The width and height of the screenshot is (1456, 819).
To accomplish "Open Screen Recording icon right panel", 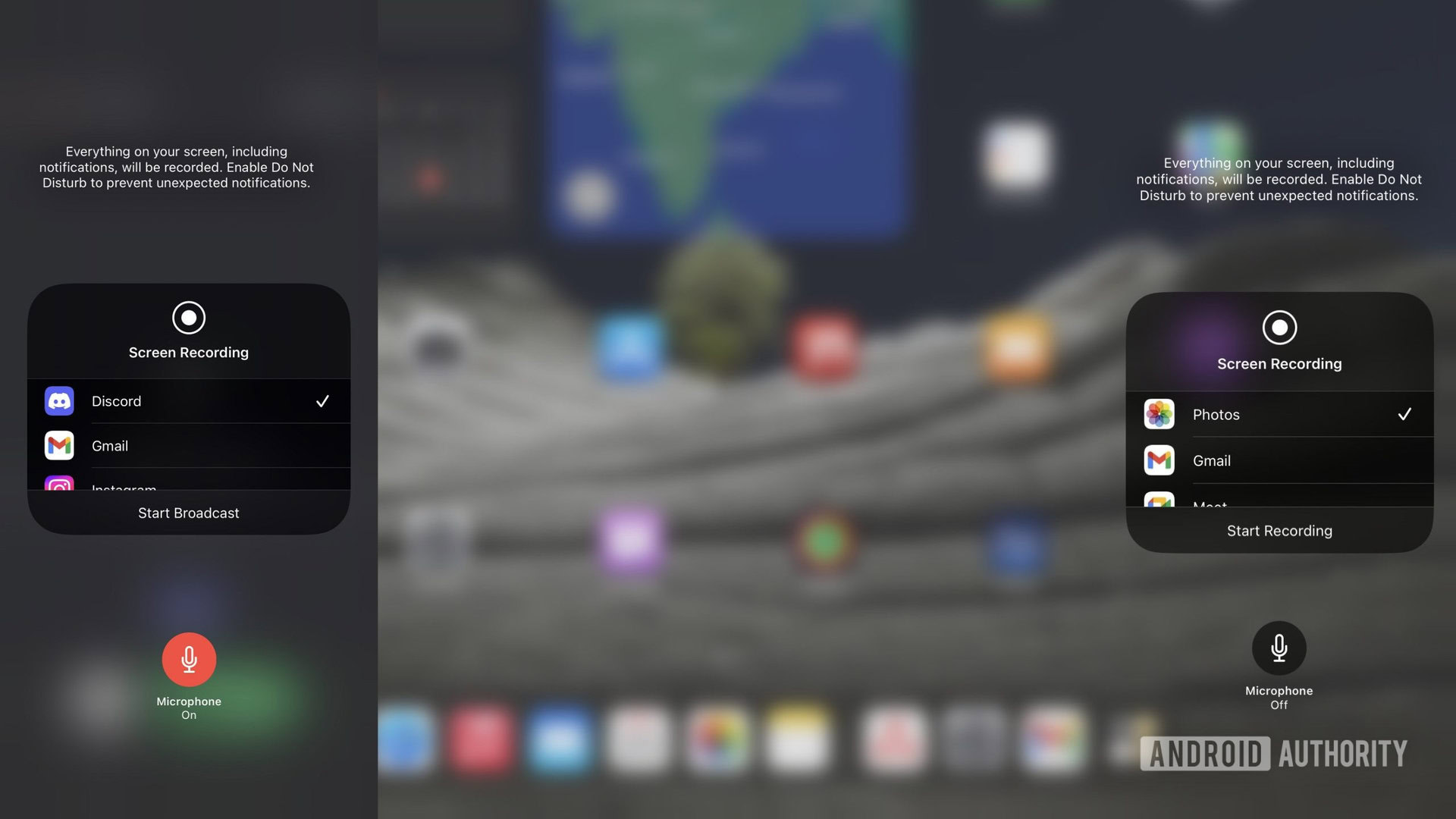I will [x=1278, y=326].
